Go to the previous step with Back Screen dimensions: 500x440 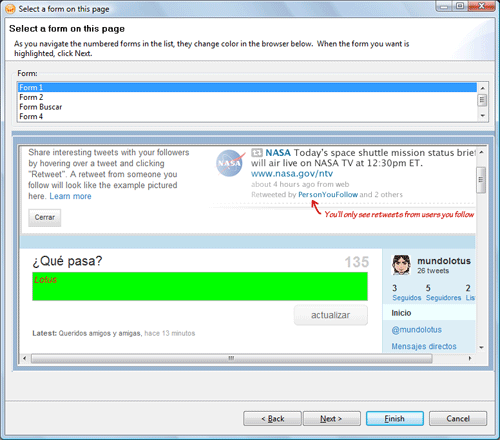[272, 419]
